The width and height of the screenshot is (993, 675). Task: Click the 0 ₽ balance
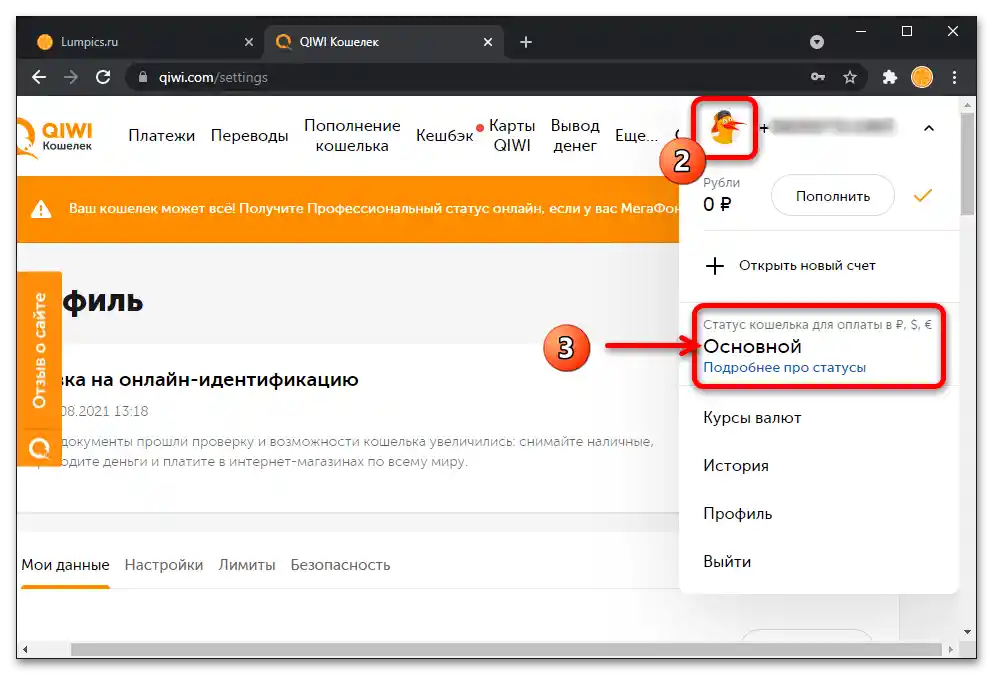tap(718, 205)
